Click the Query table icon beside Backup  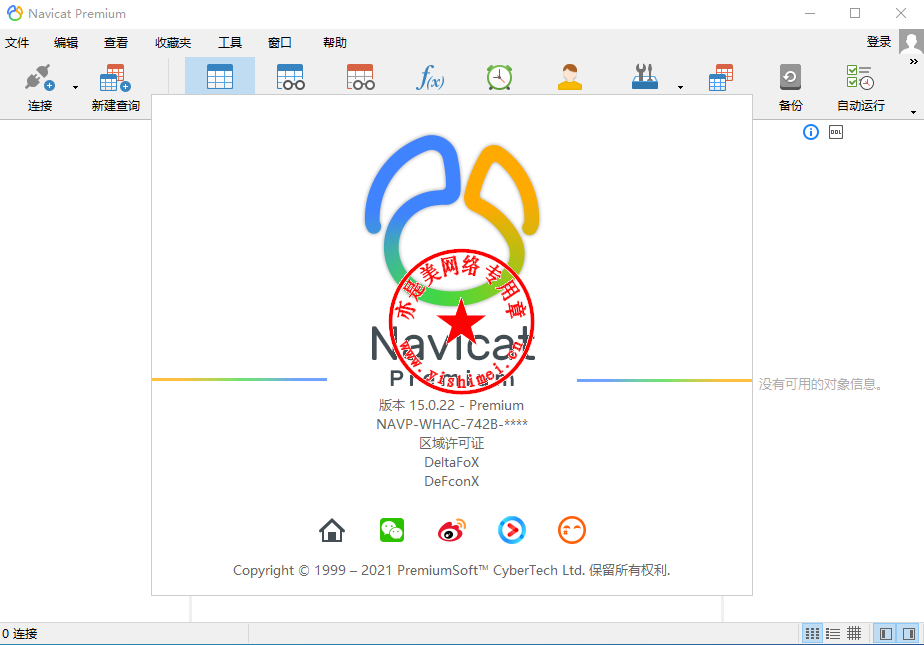(x=721, y=77)
